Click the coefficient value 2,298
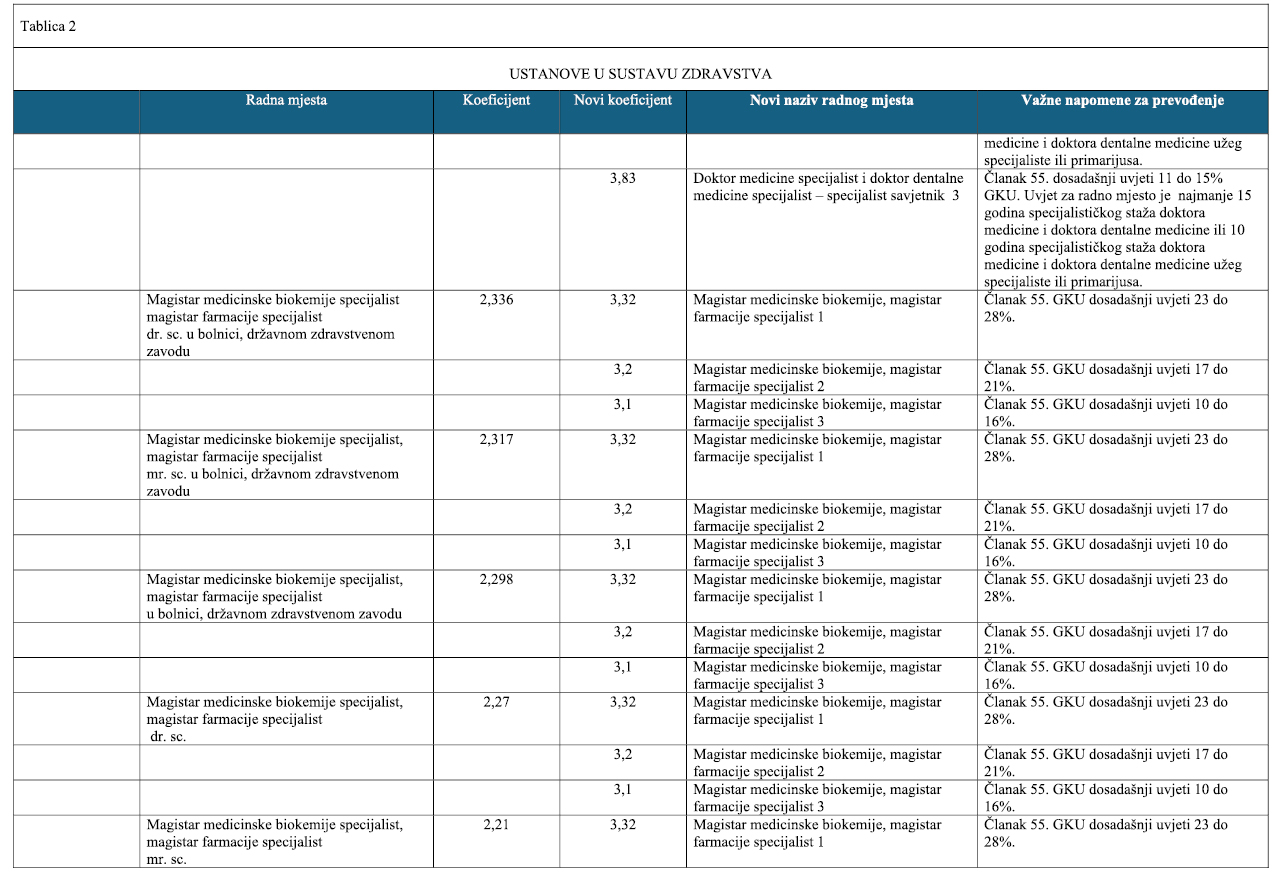This screenshot has height=872, width=1274. coord(496,580)
